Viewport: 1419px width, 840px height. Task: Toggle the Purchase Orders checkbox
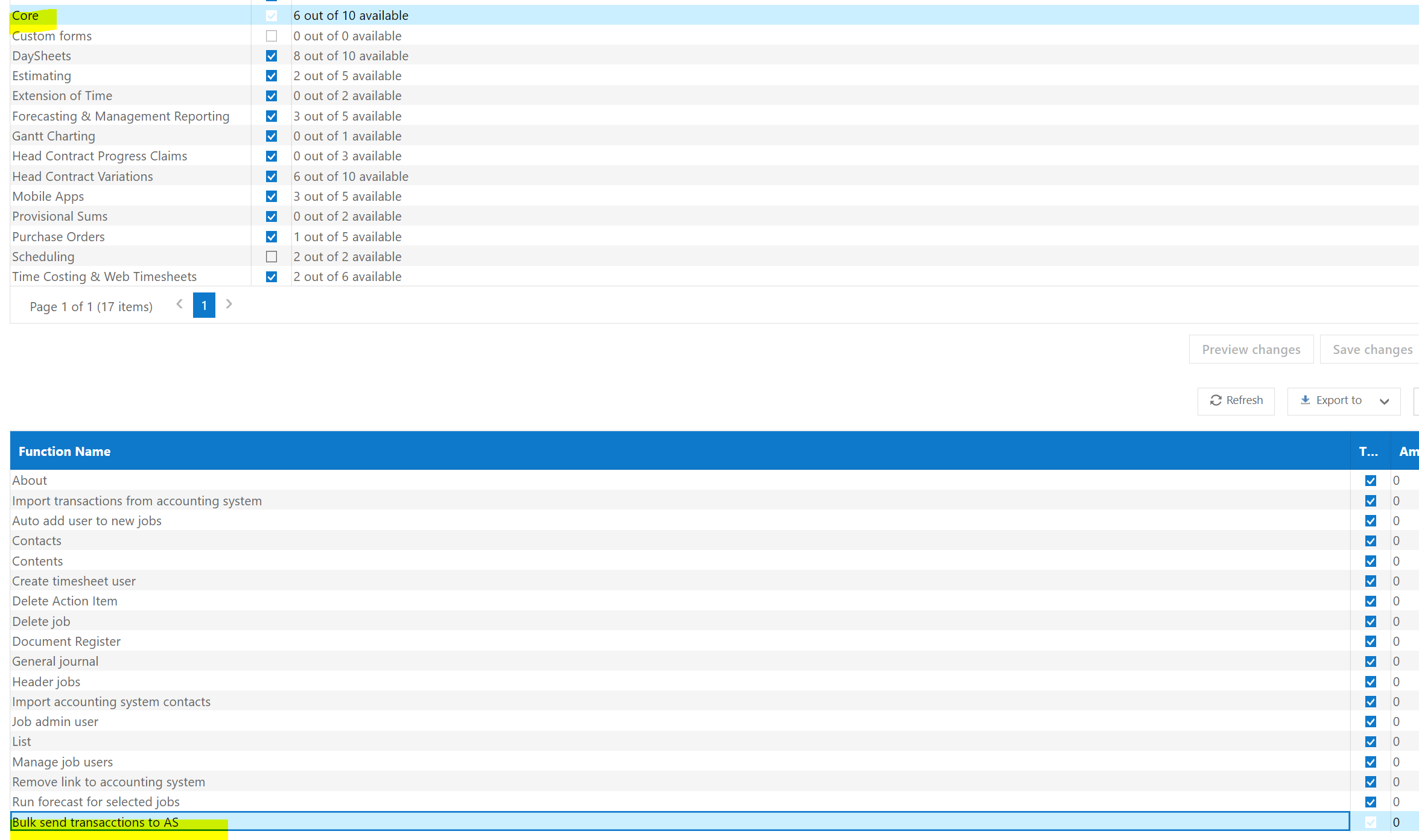pos(271,237)
